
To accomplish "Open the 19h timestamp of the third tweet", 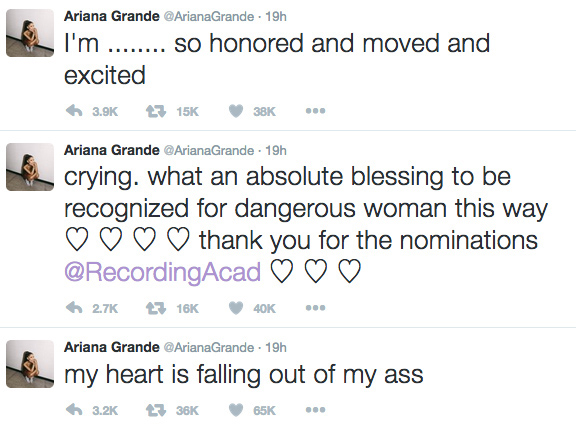I will pos(276,347).
